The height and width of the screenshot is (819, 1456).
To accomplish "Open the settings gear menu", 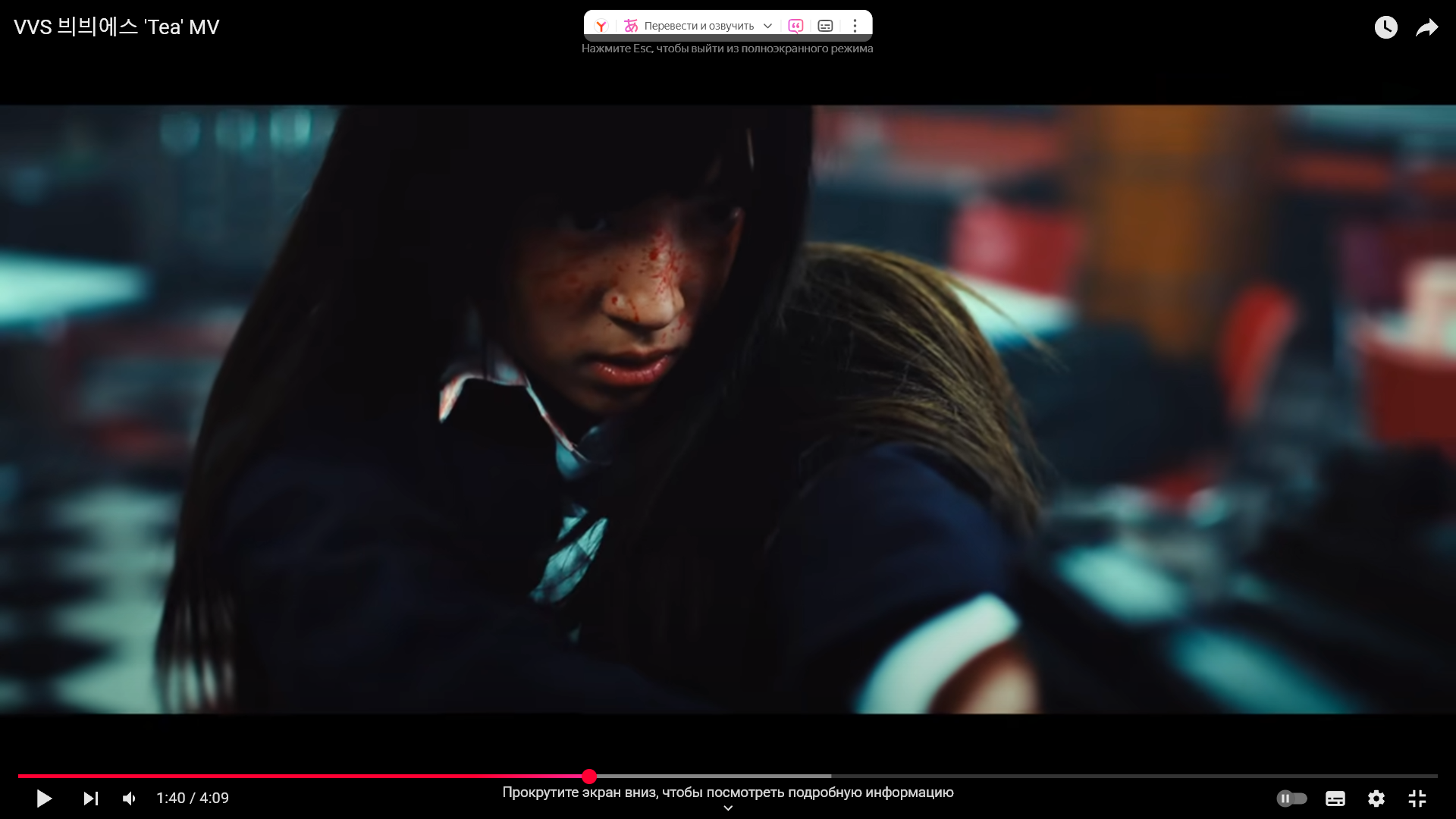I will (1376, 799).
